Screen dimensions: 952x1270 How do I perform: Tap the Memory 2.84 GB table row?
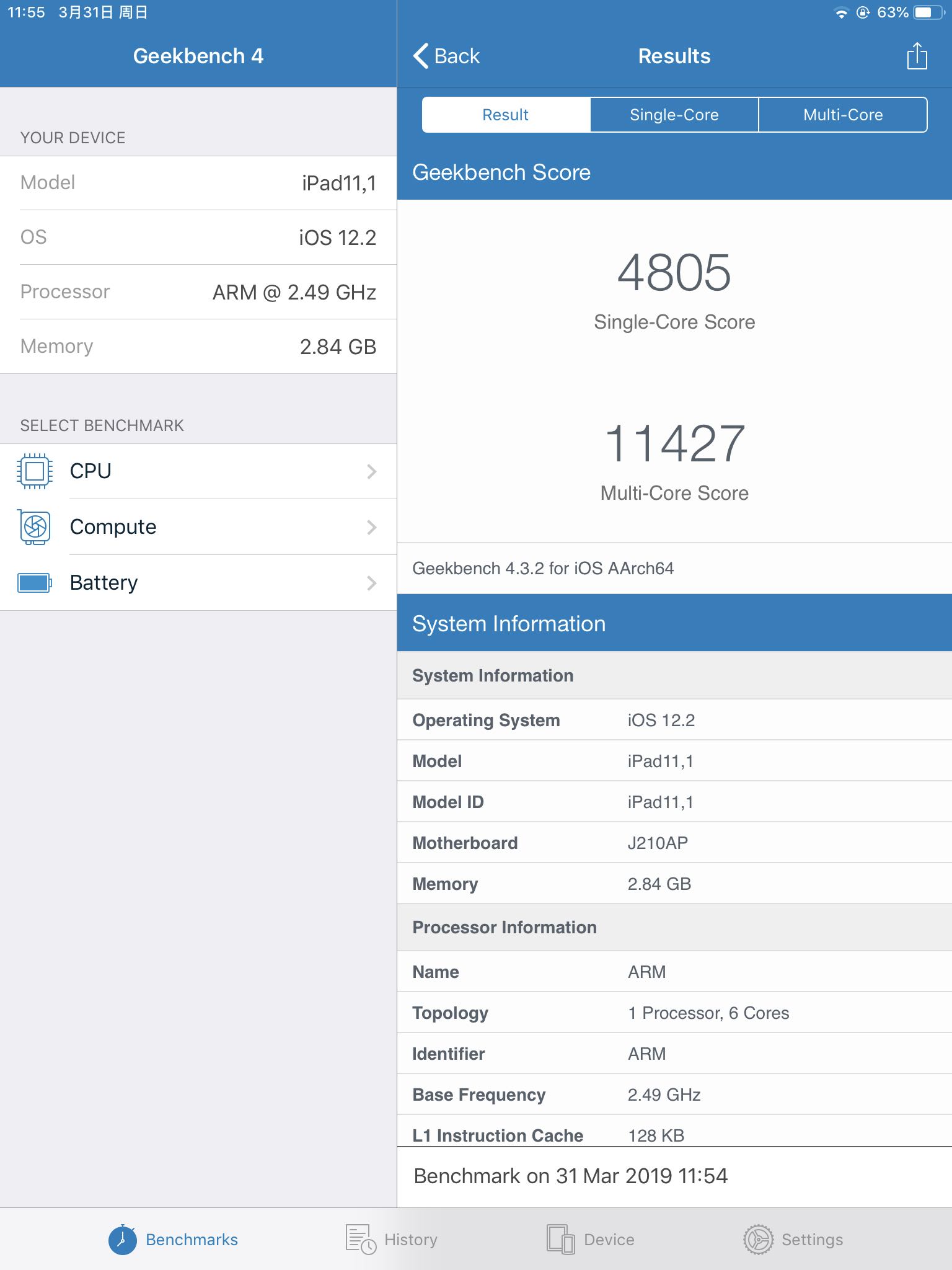(x=674, y=884)
